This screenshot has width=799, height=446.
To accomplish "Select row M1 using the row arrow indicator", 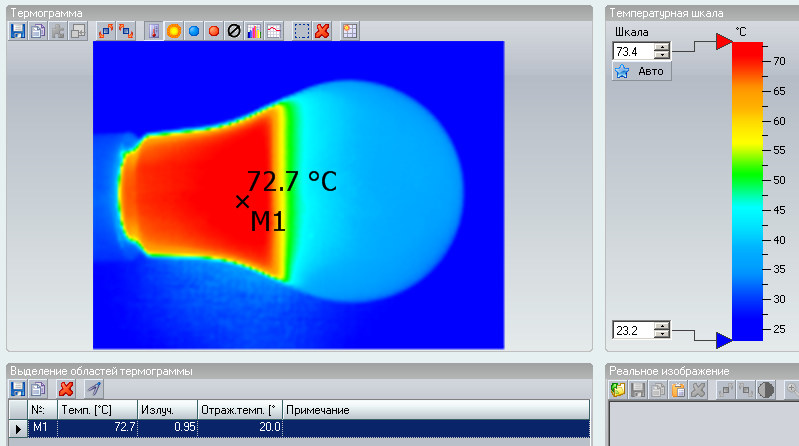I will click(x=18, y=429).
